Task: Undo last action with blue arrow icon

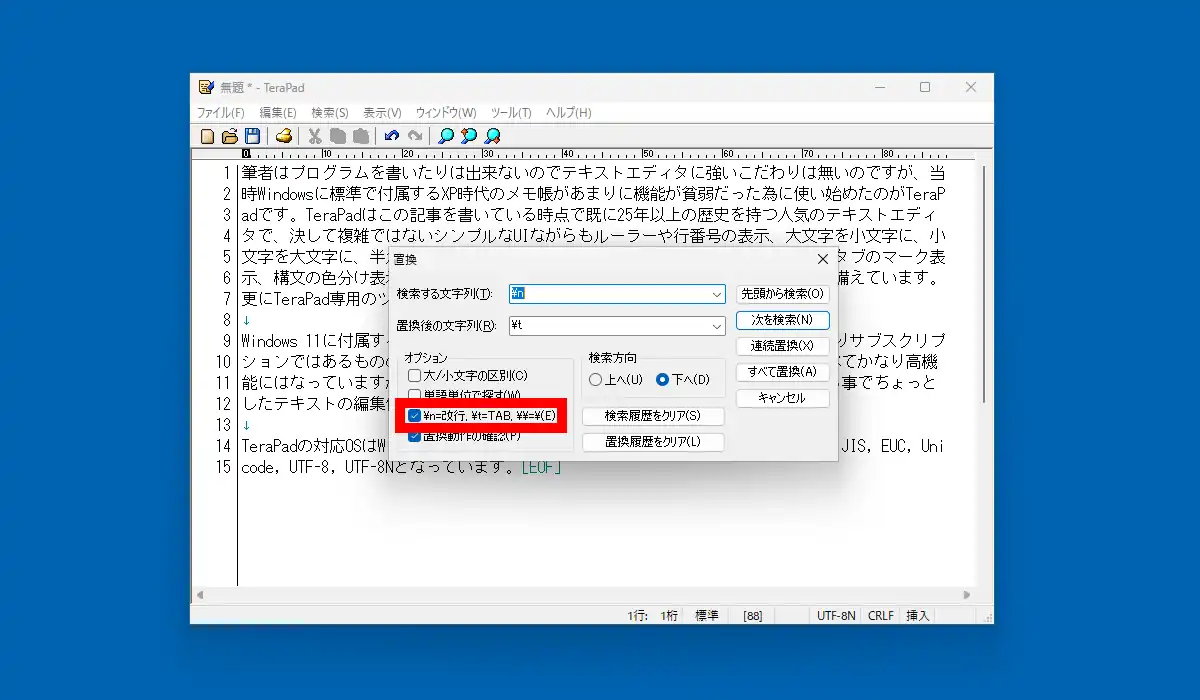Action: tap(392, 136)
